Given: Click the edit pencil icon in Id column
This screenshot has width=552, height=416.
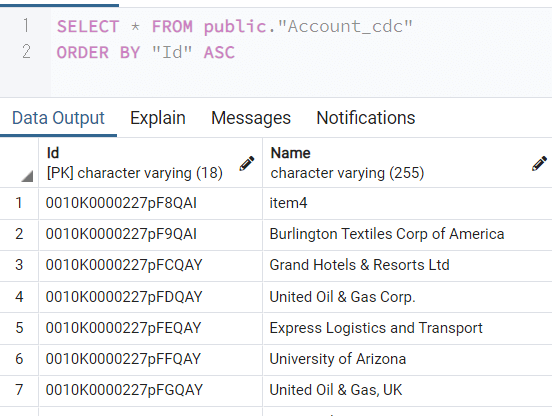Looking at the screenshot, I should tap(247, 163).
